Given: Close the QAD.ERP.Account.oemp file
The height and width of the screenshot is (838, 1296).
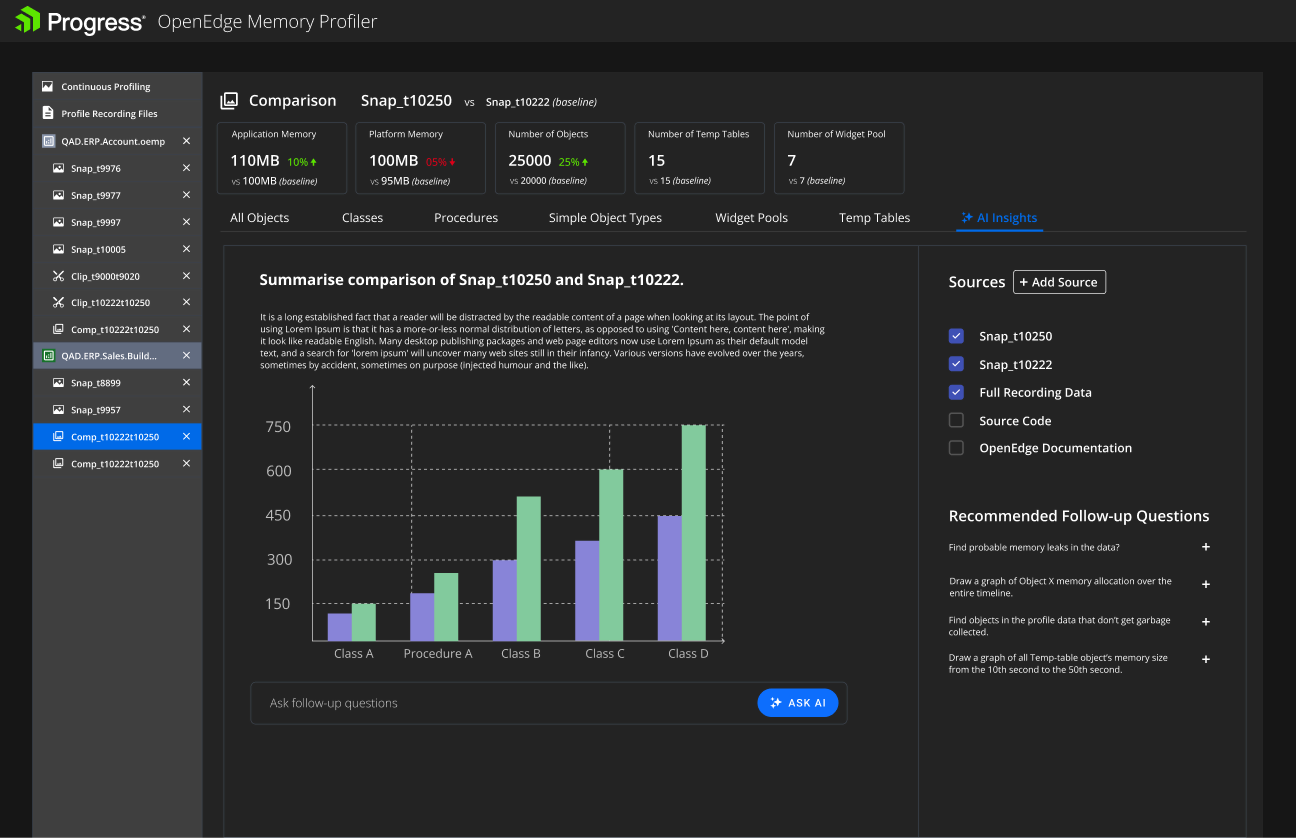Looking at the screenshot, I should click(186, 141).
